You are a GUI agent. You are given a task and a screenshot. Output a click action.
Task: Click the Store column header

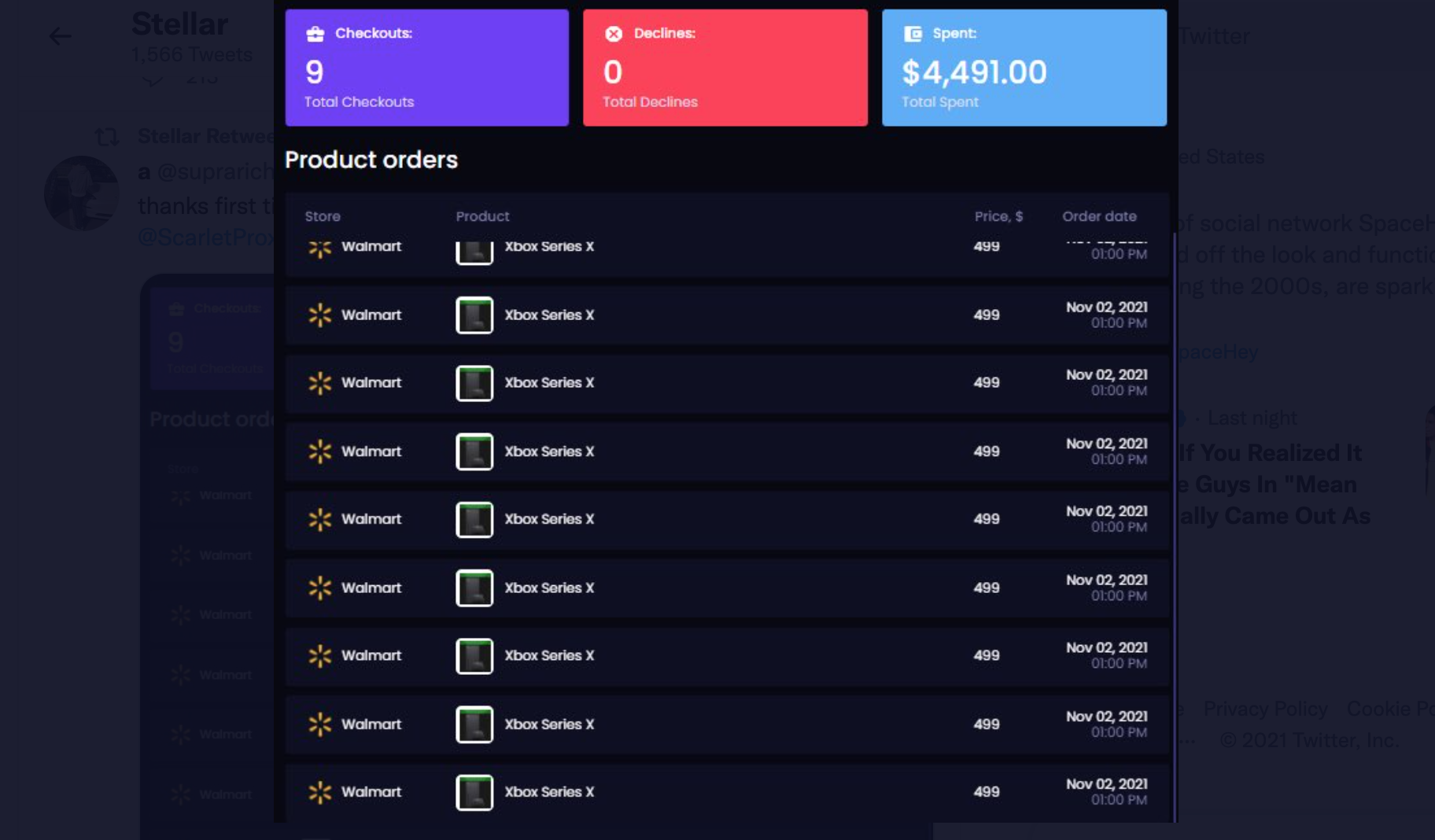[323, 216]
